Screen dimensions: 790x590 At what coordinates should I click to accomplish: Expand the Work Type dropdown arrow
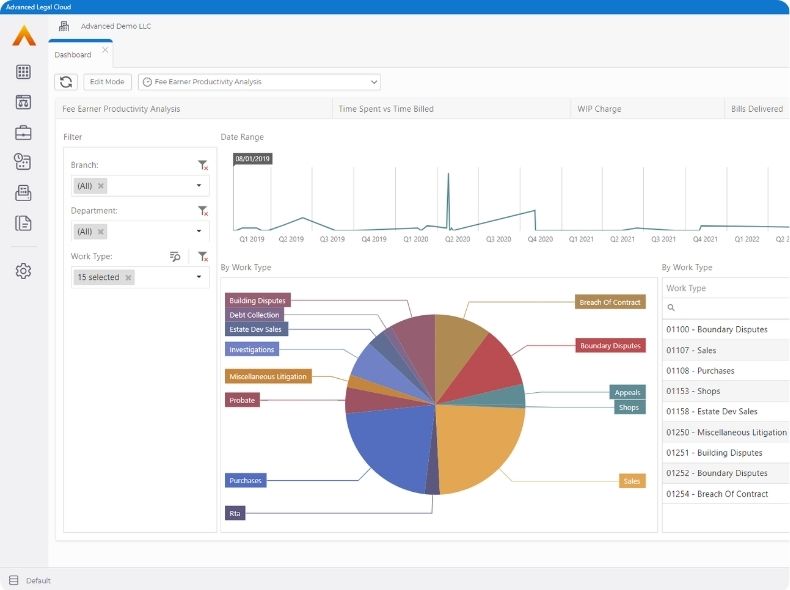point(198,277)
